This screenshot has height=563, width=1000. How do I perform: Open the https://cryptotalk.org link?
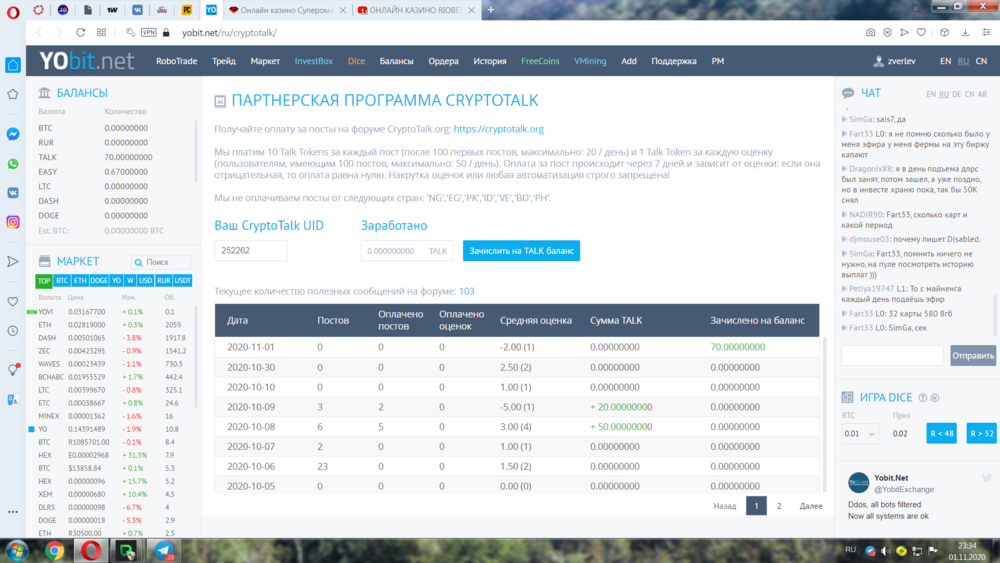click(x=499, y=129)
